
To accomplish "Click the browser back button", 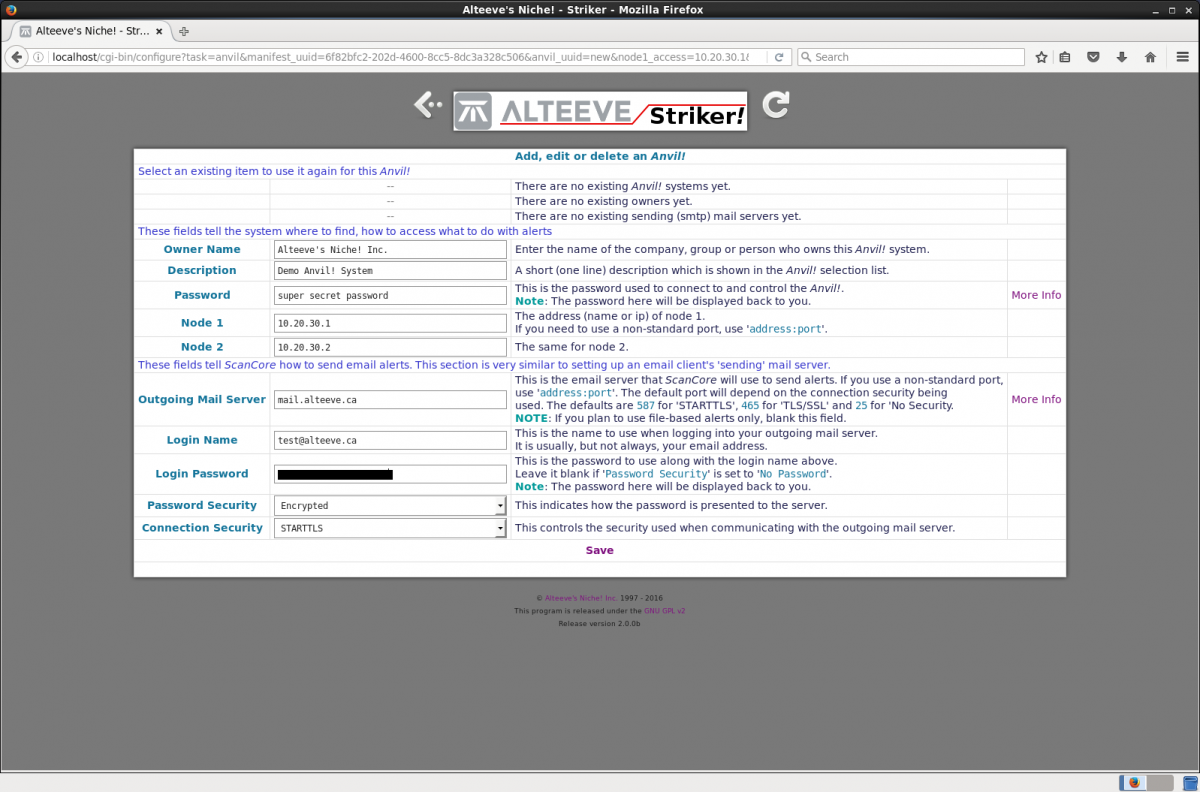I will [17, 57].
